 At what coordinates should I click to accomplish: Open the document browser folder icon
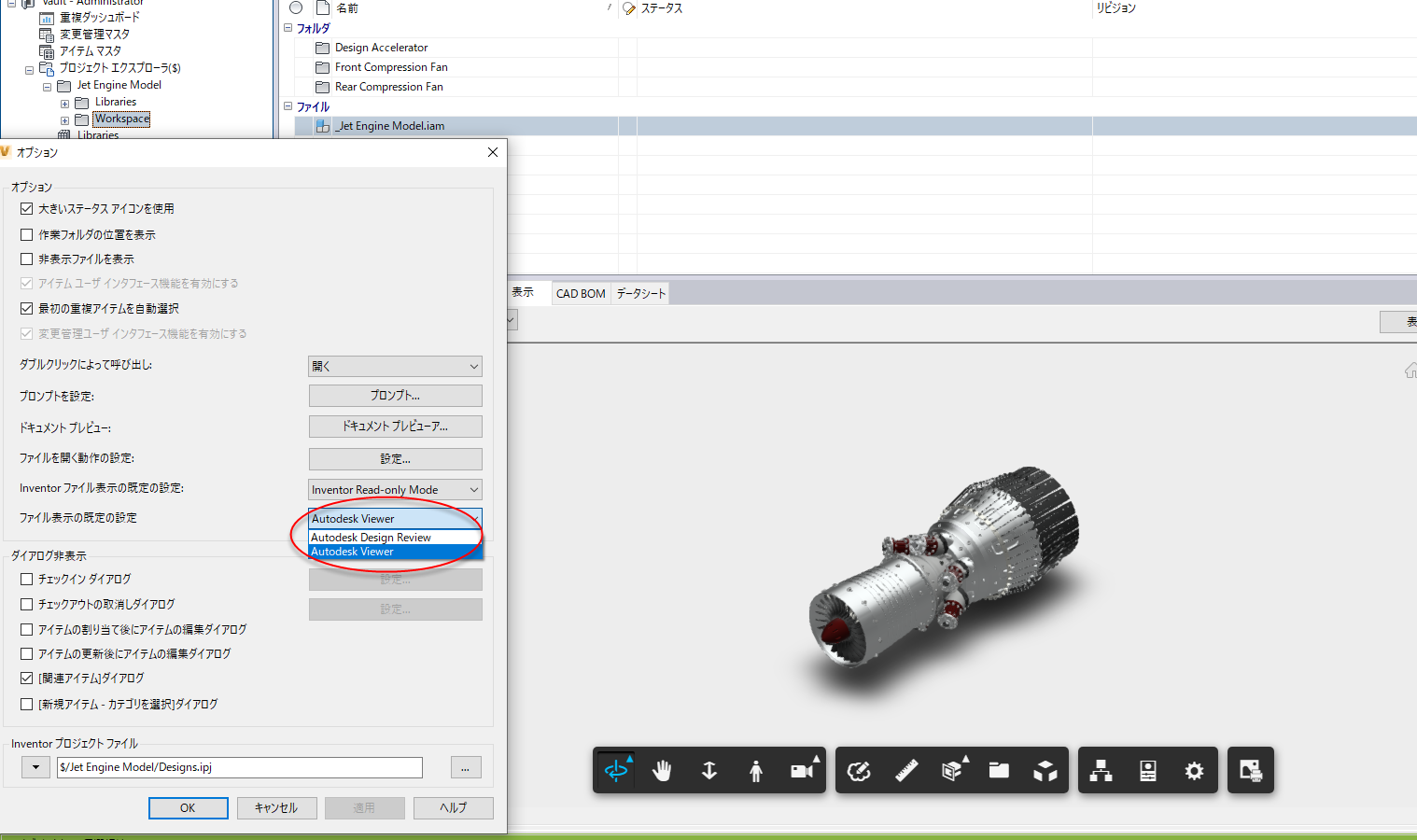999,771
